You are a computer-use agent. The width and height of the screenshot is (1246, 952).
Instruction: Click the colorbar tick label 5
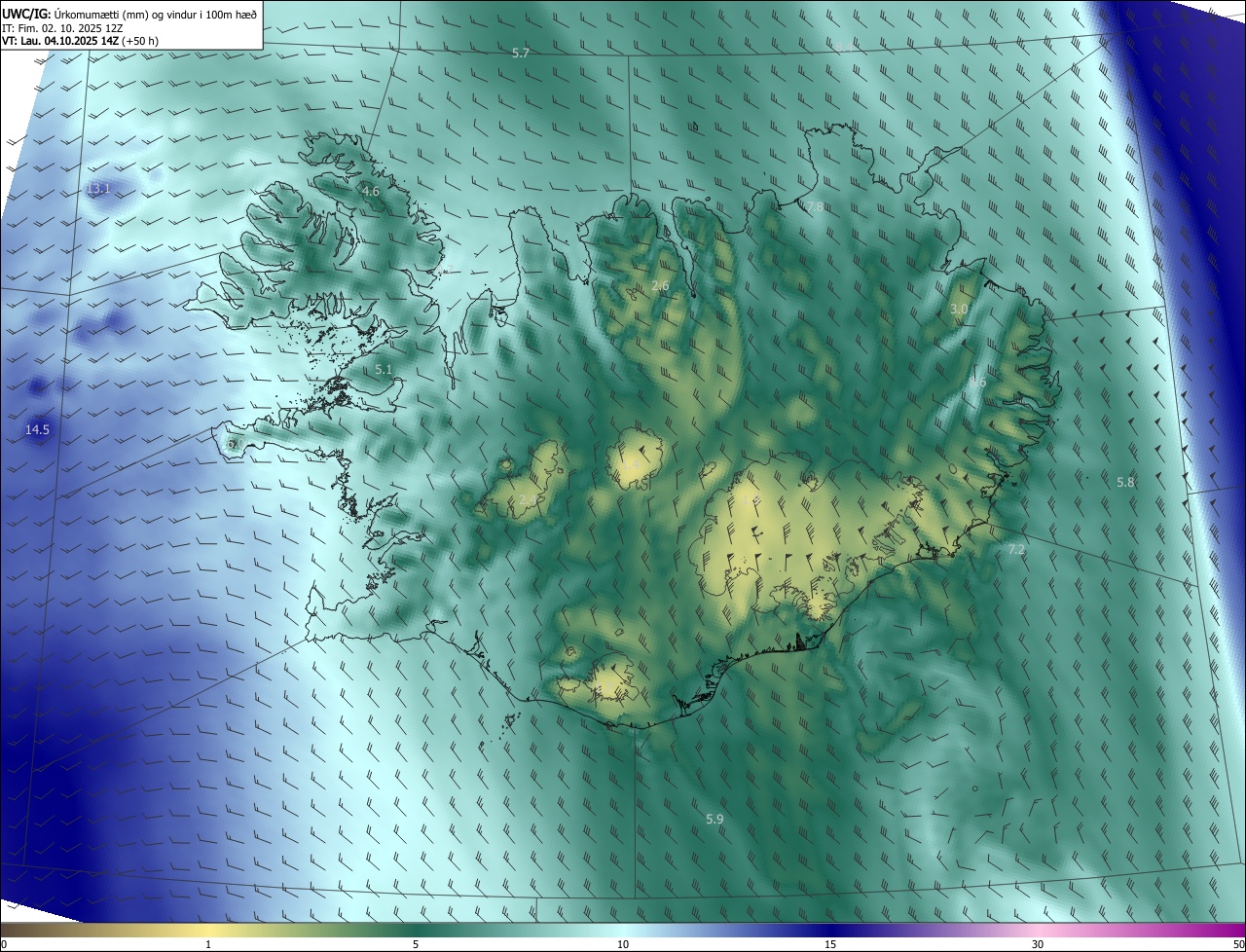click(x=416, y=944)
